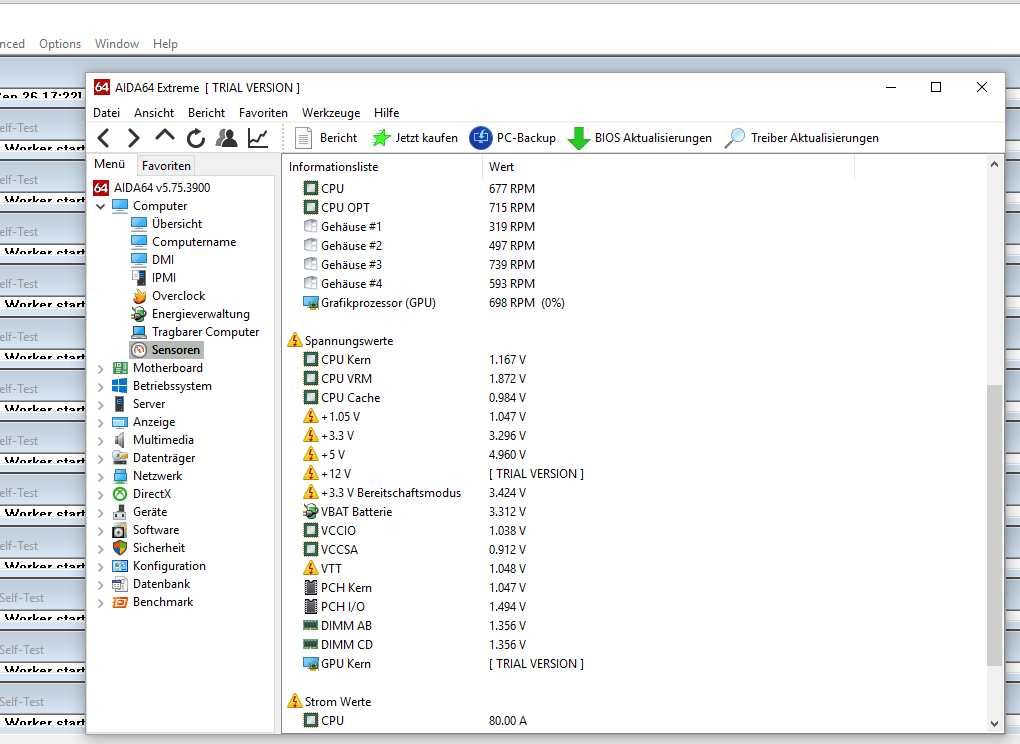Screen dimensions: 1020x744
Task: Open Window menu in the background window
Action: point(117,44)
